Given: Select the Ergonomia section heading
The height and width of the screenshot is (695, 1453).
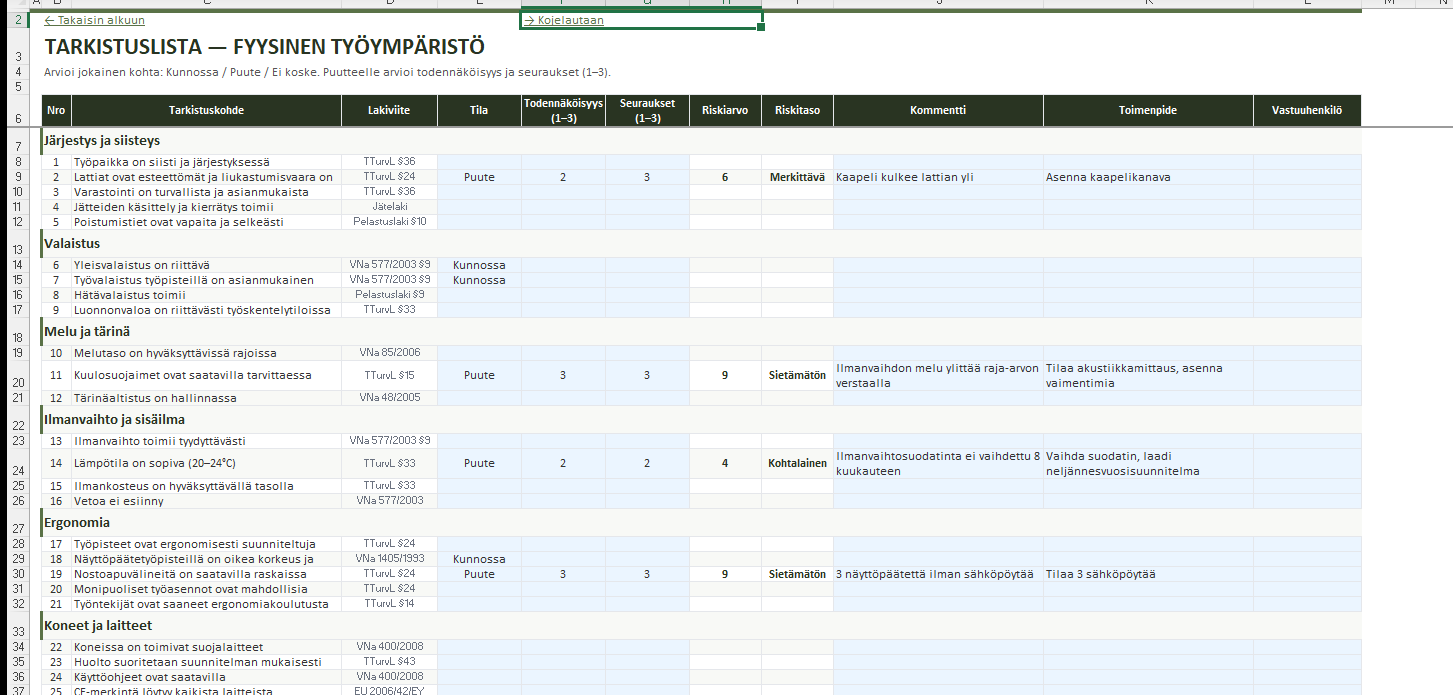Looking at the screenshot, I should click(x=76, y=522).
